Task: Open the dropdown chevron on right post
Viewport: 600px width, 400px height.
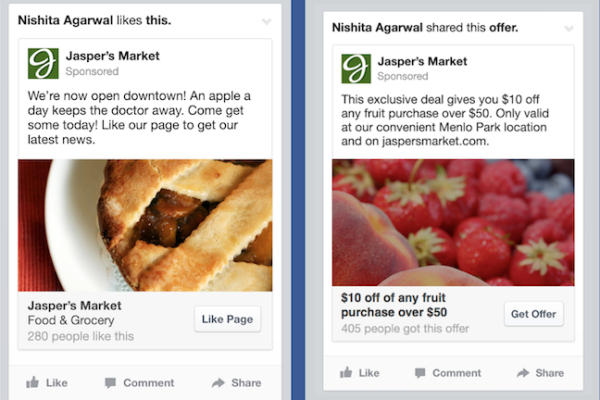Action: coord(567,27)
